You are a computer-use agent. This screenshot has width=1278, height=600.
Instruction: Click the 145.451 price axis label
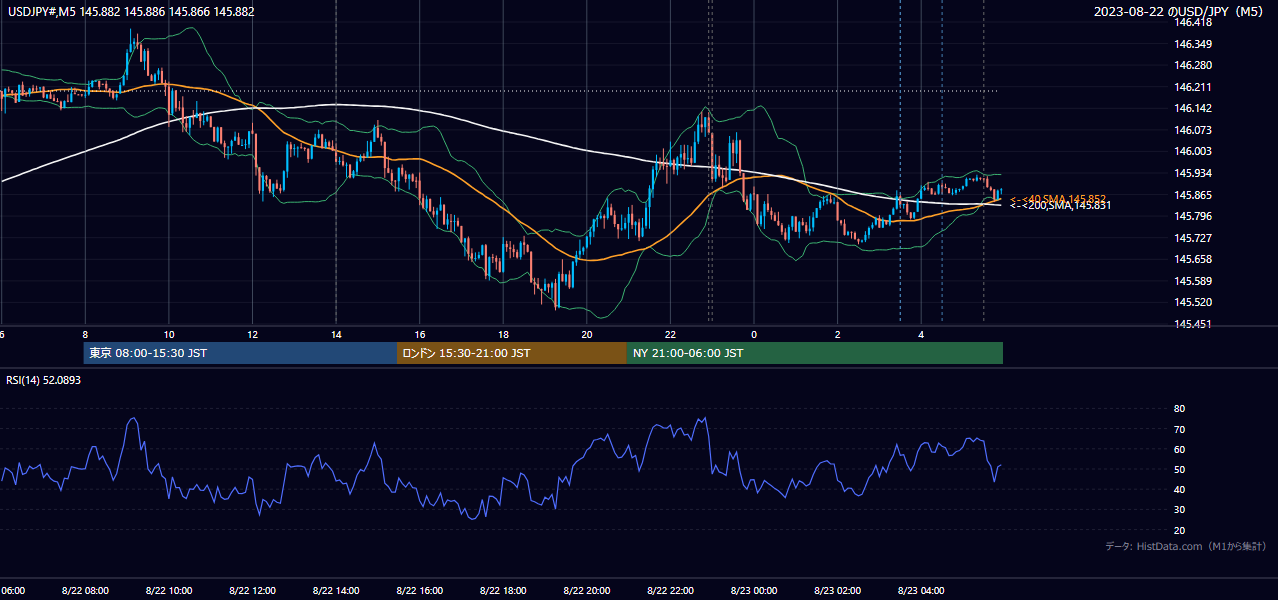(x=1193, y=324)
